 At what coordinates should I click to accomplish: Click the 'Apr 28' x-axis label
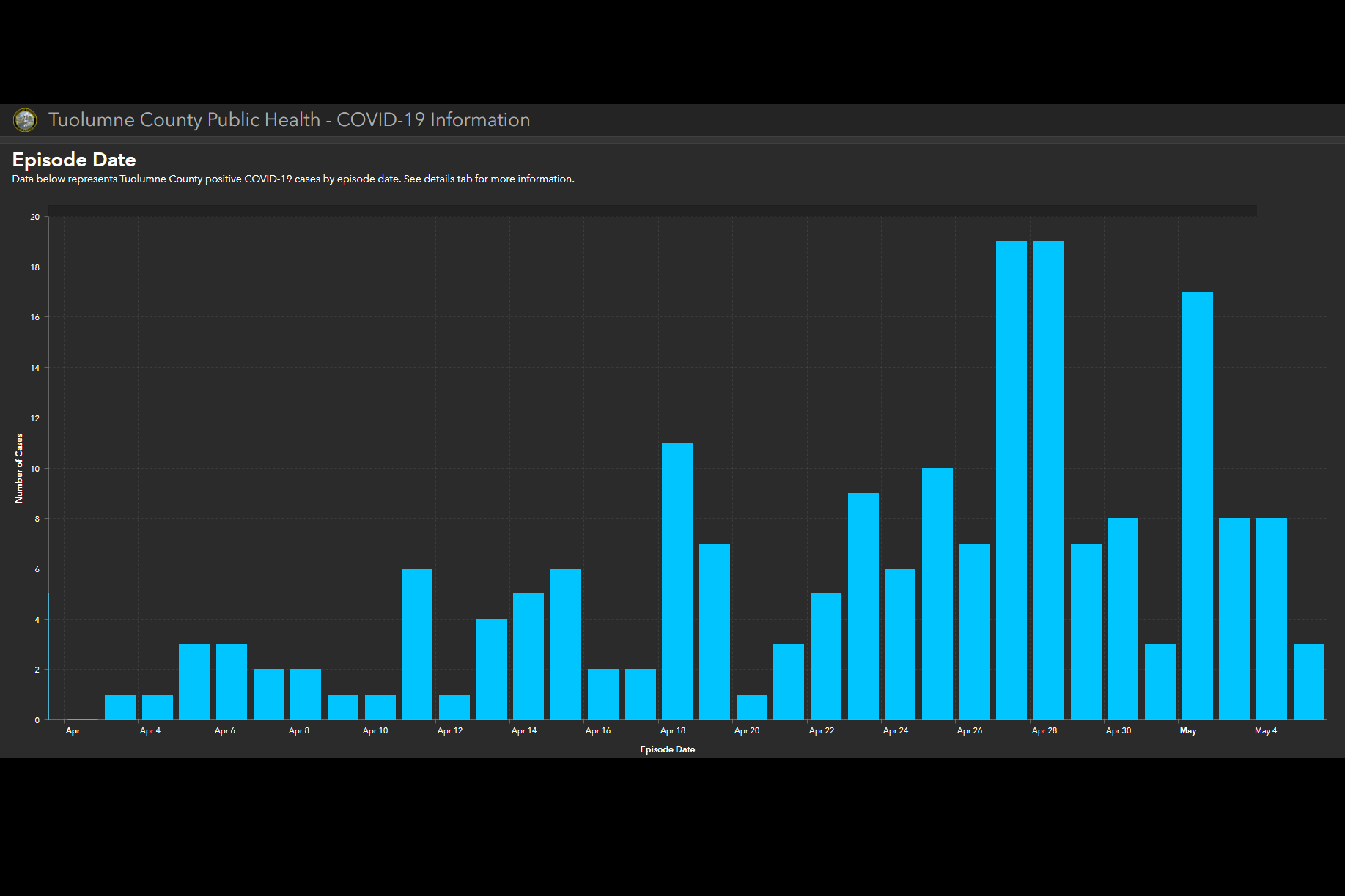tap(1044, 731)
